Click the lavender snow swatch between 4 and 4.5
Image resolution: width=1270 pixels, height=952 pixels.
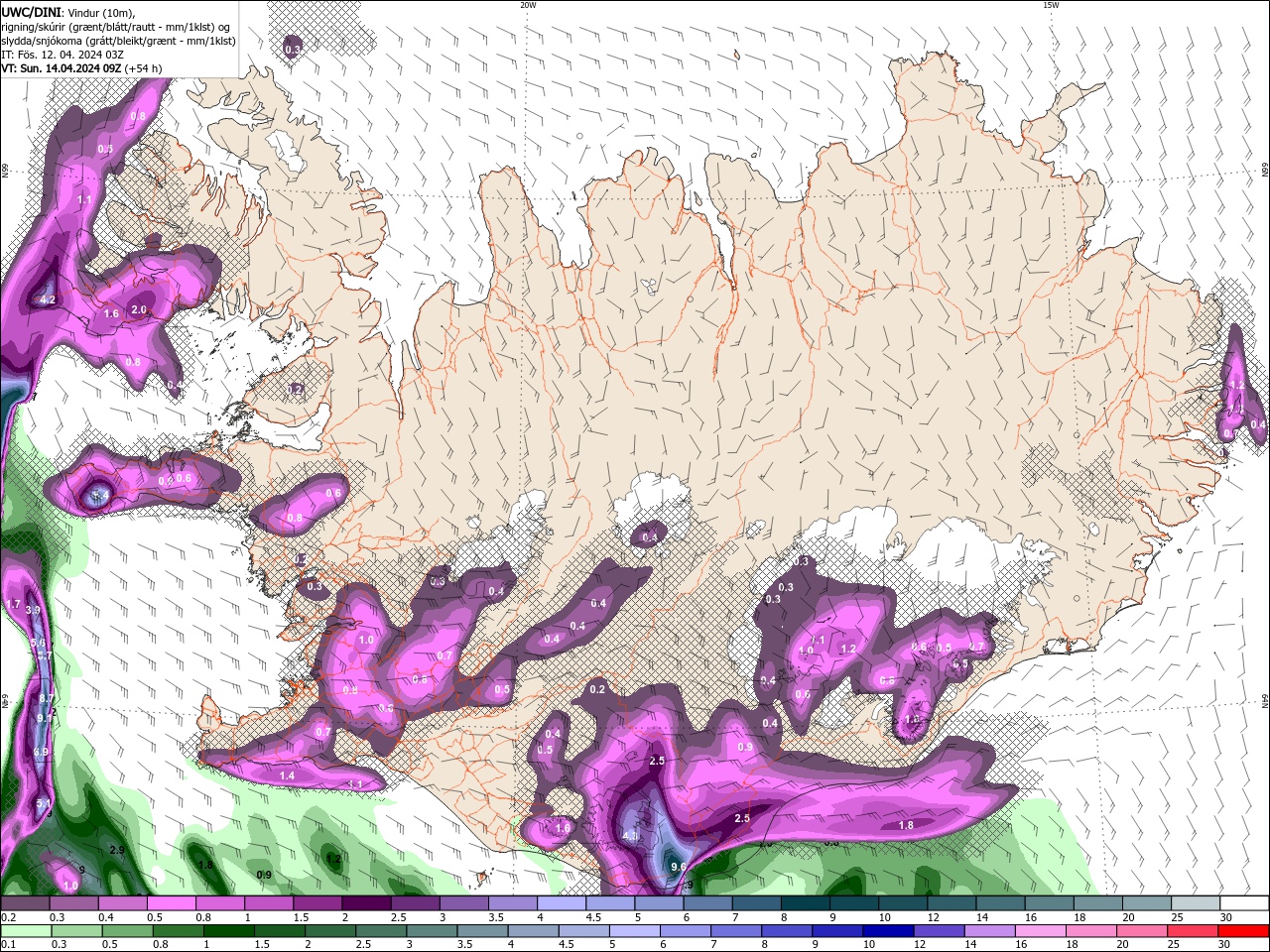[561, 903]
